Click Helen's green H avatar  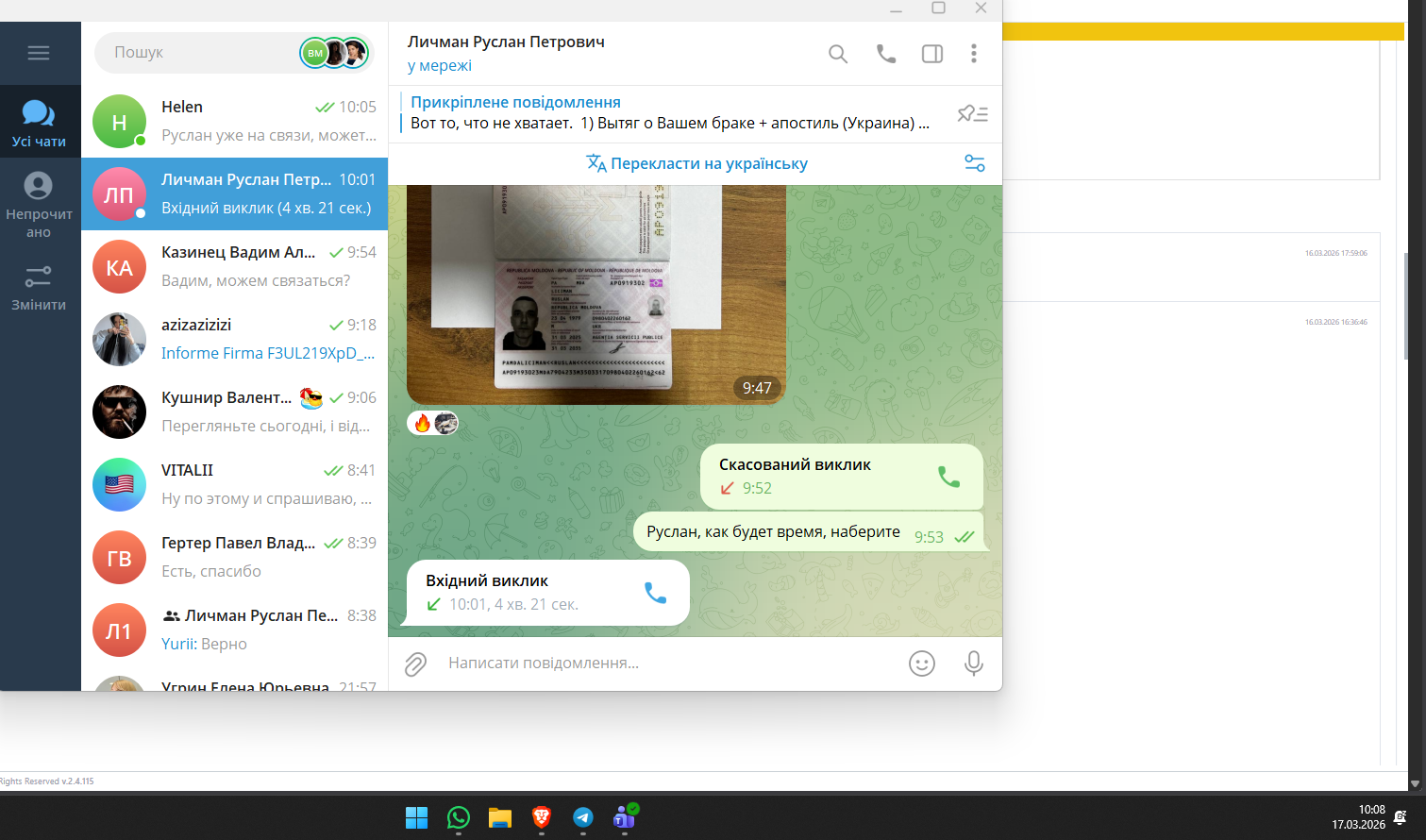(119, 122)
